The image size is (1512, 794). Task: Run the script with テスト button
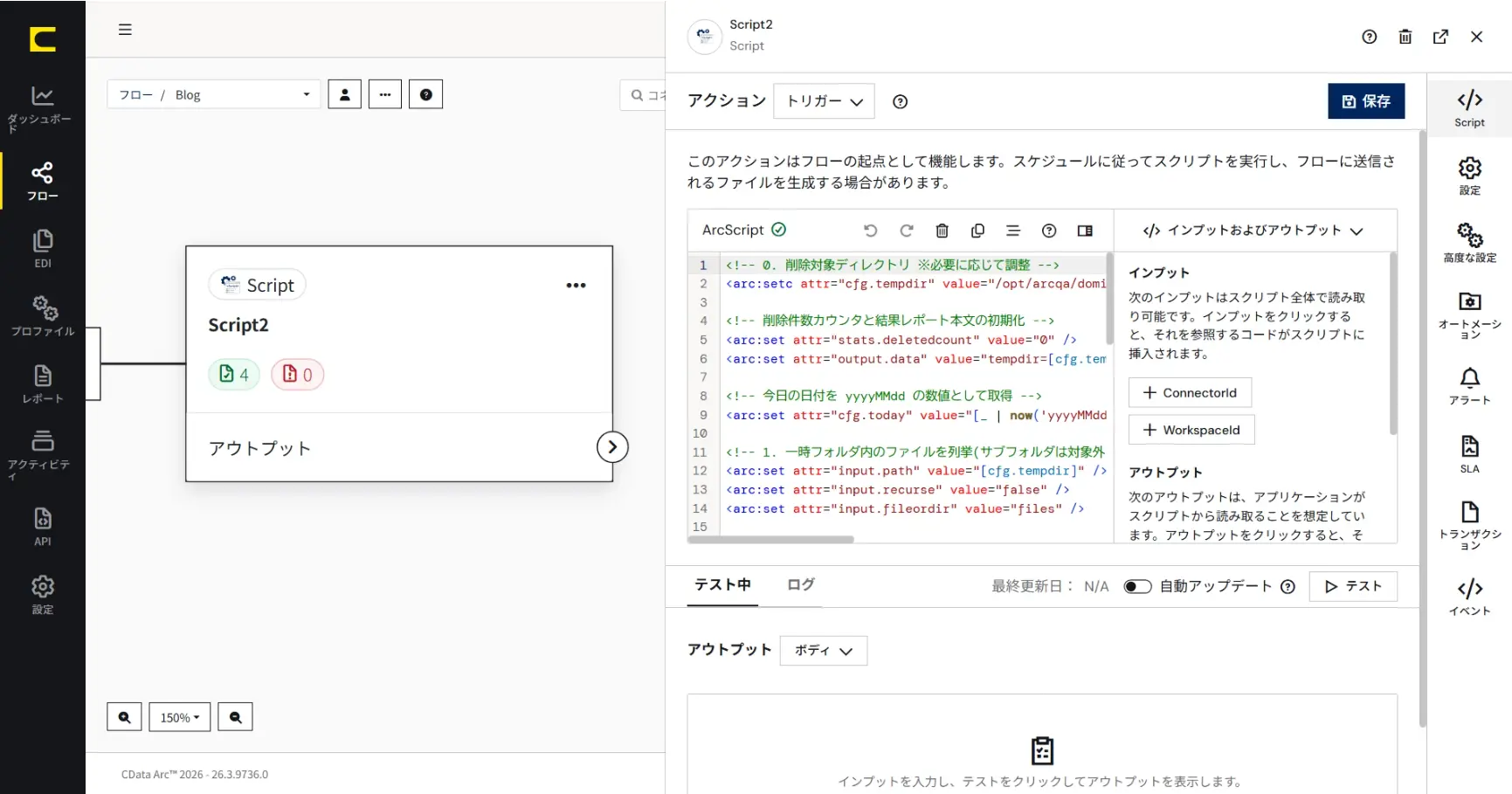pyautogui.click(x=1353, y=586)
